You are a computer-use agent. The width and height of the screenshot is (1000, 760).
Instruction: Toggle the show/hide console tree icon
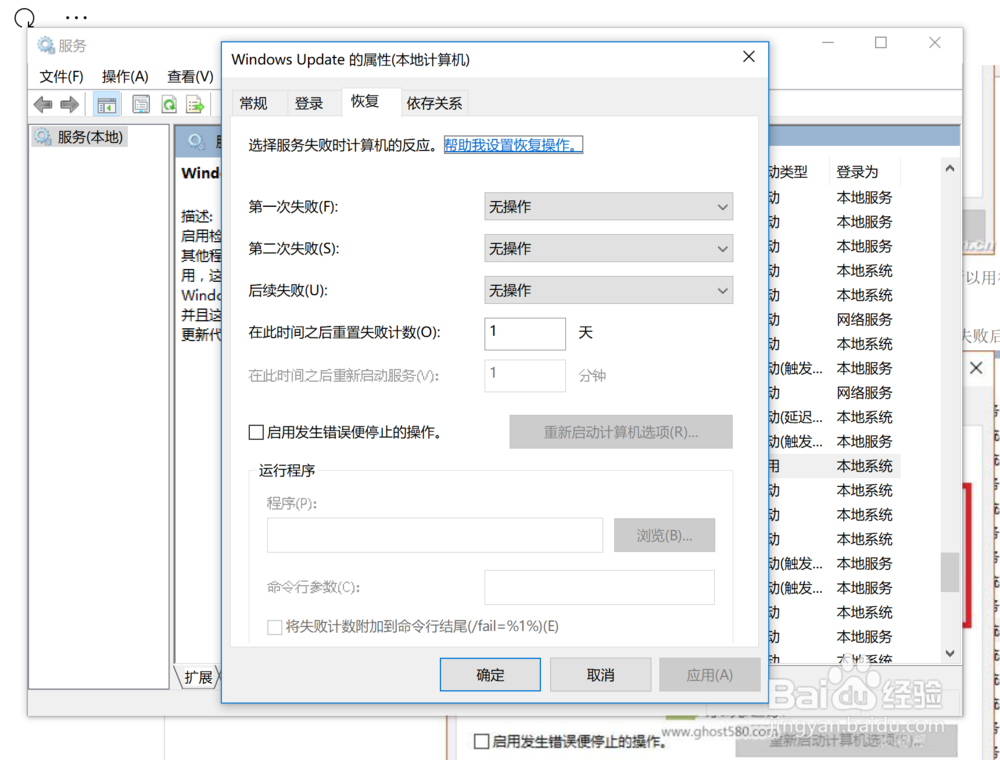(x=107, y=104)
